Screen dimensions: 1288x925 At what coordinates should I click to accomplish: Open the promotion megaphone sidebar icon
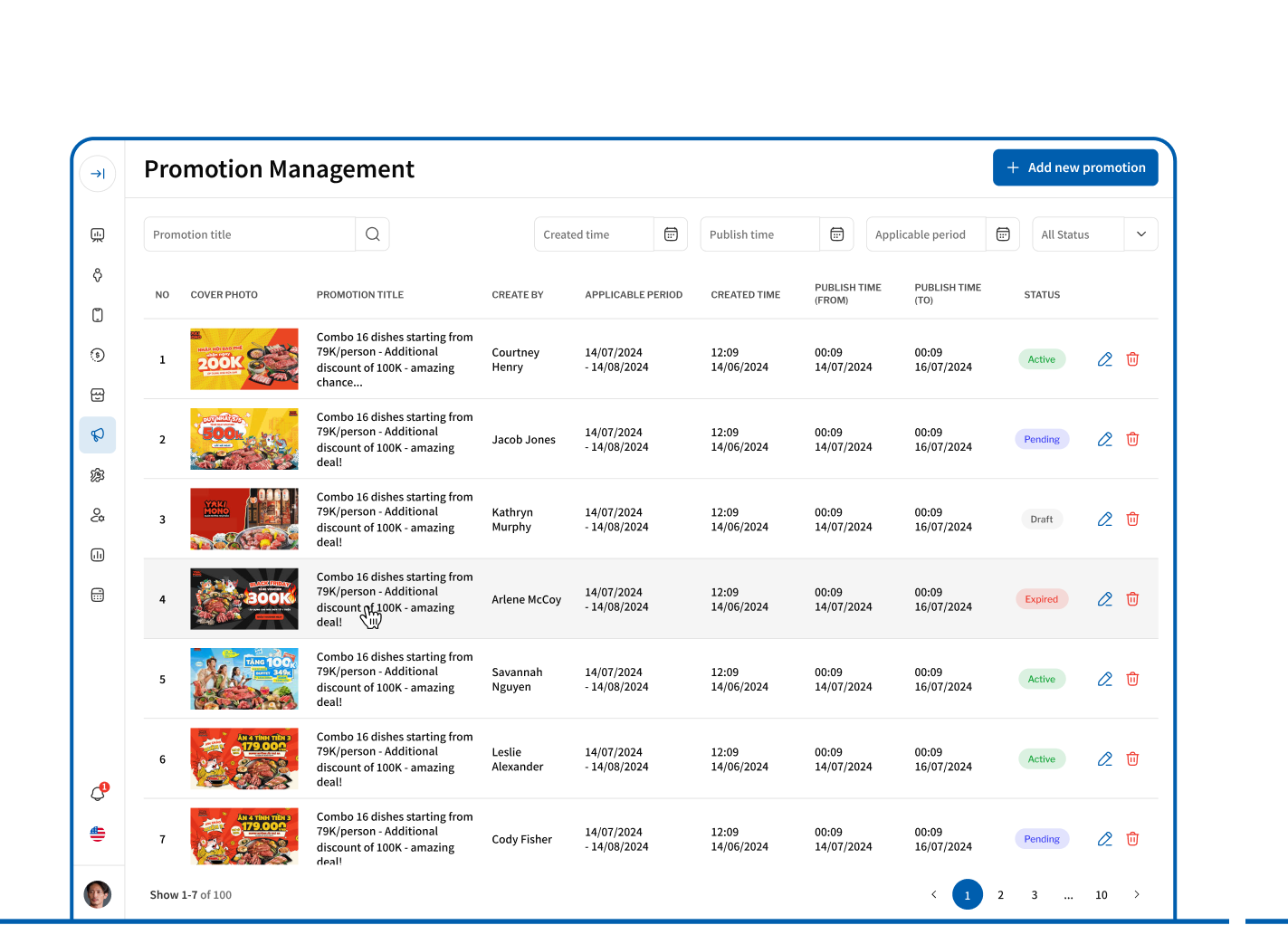tap(98, 435)
